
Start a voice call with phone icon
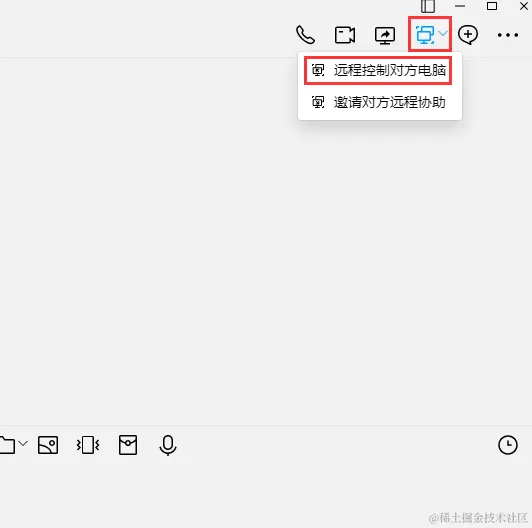305,35
